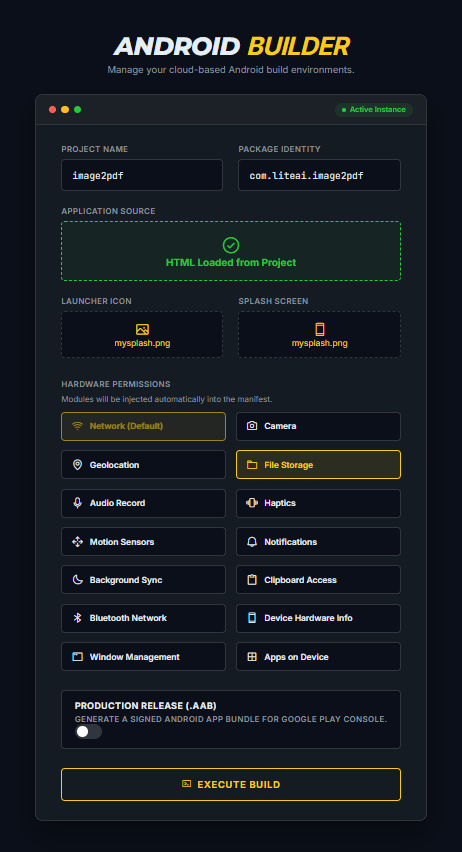The height and width of the screenshot is (852, 462).
Task: Toggle the Device Hardware Info permission
Action: pyautogui.click(x=319, y=618)
